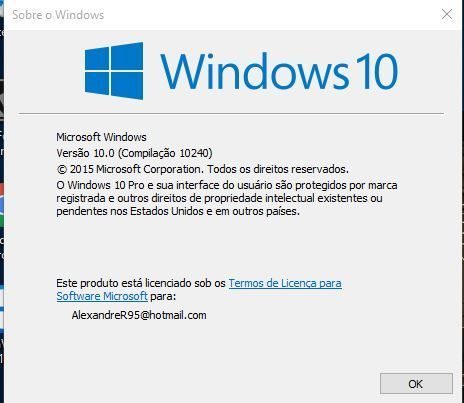Click the 2015 Microsoft Corporation copyright line
The image size is (464, 403).
pos(202,169)
